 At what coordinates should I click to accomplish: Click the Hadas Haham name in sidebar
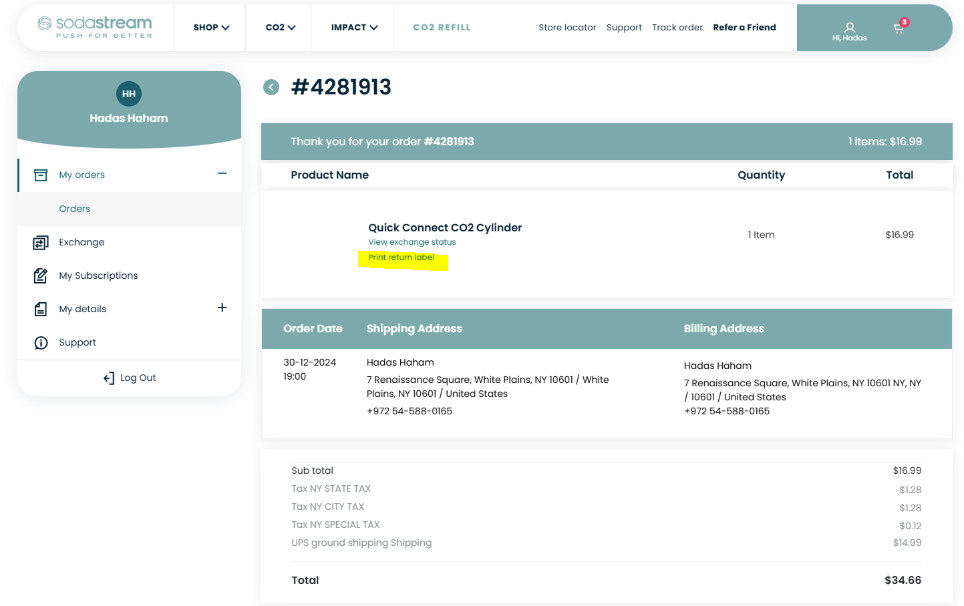click(x=128, y=118)
